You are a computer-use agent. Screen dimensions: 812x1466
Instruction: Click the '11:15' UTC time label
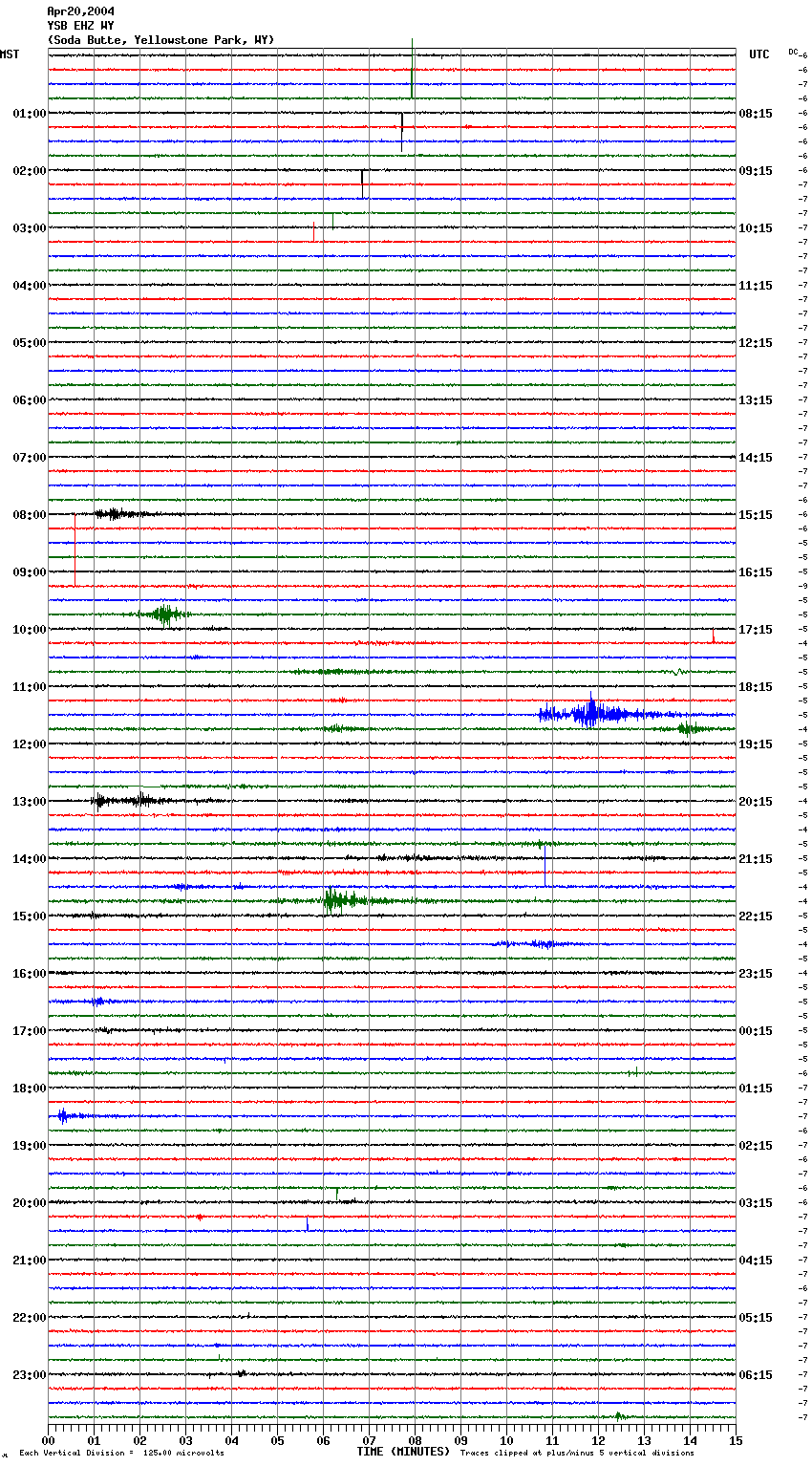click(x=756, y=286)
